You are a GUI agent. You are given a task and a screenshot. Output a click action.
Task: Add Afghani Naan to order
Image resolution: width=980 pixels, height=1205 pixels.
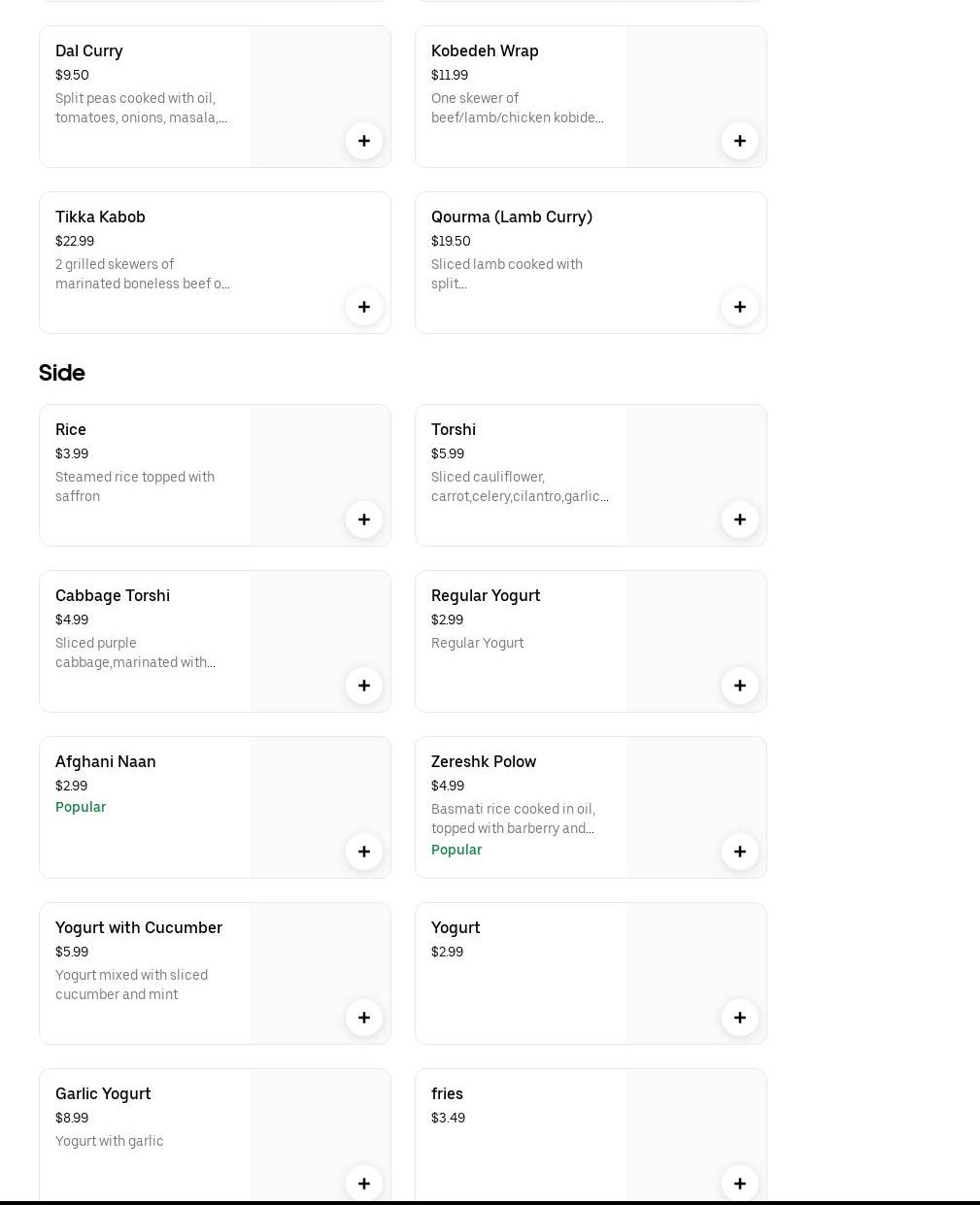click(x=364, y=852)
